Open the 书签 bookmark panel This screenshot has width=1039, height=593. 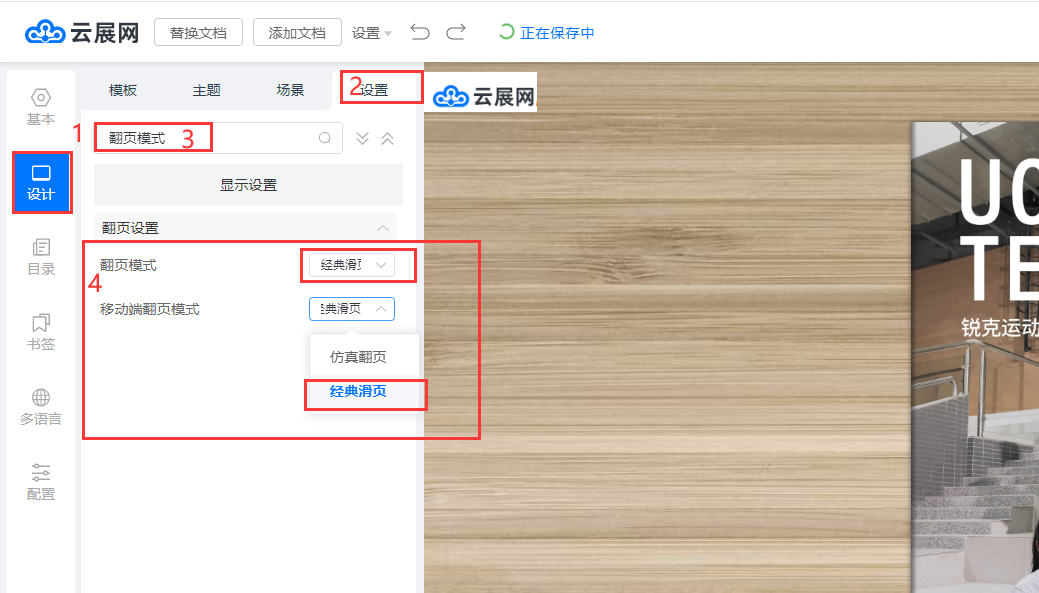[41, 332]
